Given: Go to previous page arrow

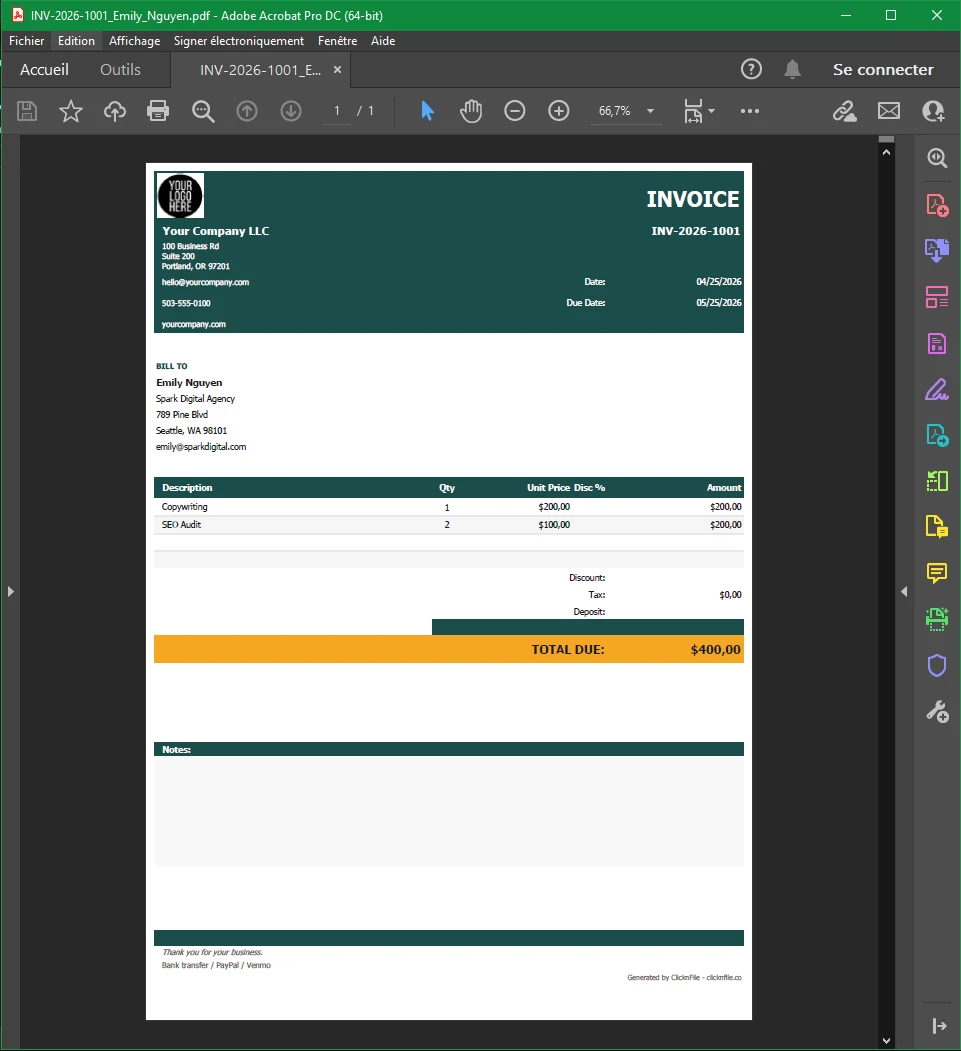Looking at the screenshot, I should click(247, 111).
